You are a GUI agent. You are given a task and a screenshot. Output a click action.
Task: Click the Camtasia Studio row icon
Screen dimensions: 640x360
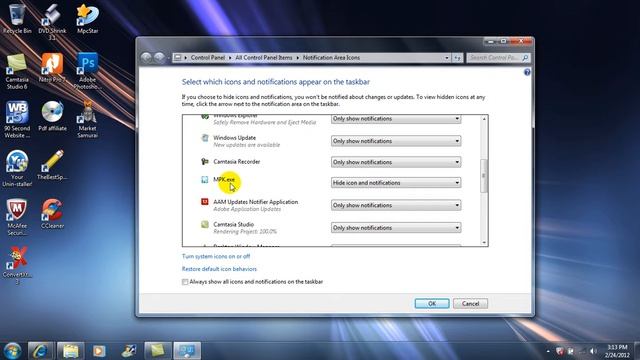(205, 224)
